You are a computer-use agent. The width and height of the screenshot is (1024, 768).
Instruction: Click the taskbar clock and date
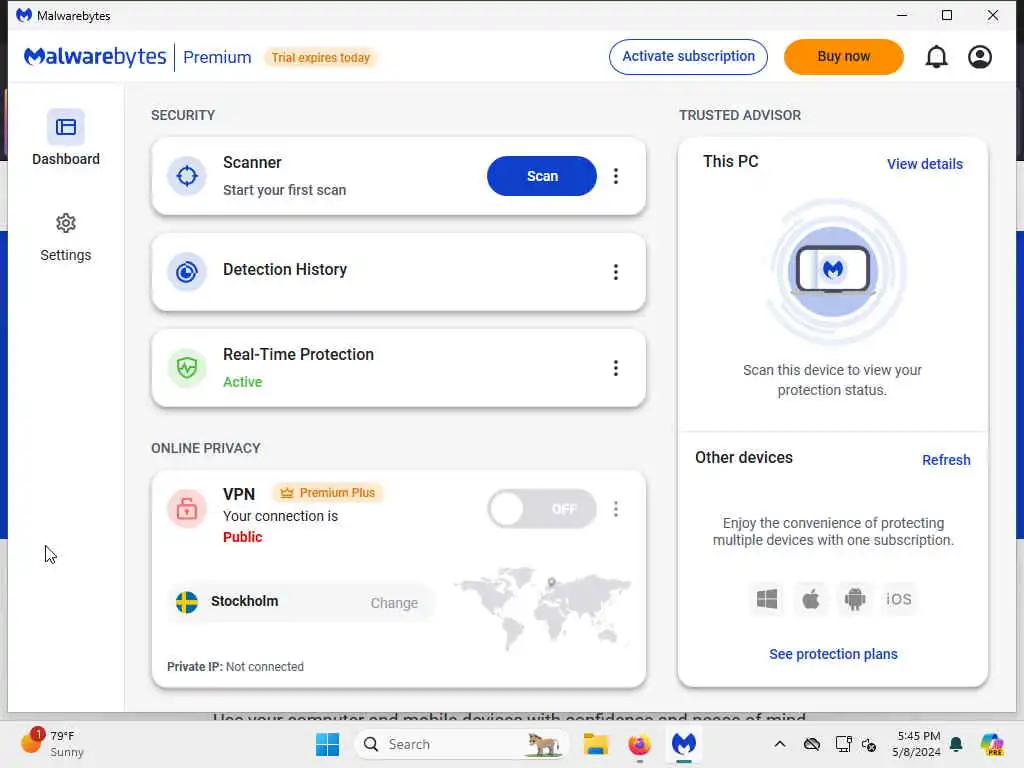(918, 744)
